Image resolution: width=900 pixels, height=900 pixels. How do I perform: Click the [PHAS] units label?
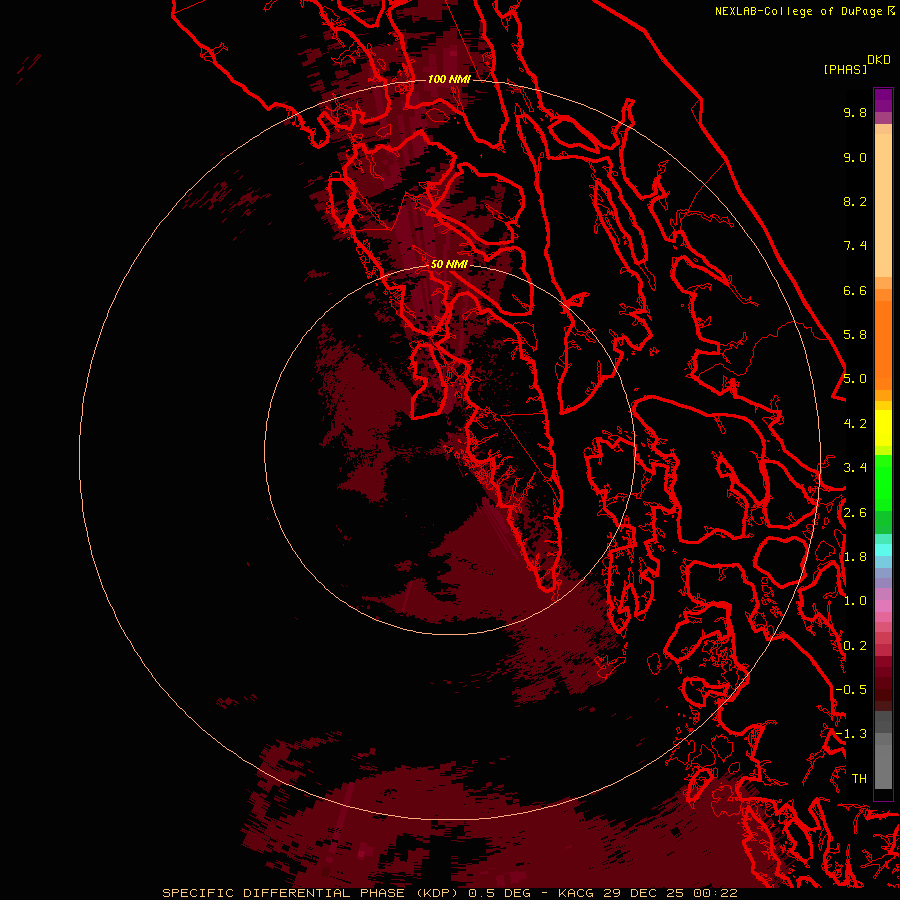click(845, 69)
